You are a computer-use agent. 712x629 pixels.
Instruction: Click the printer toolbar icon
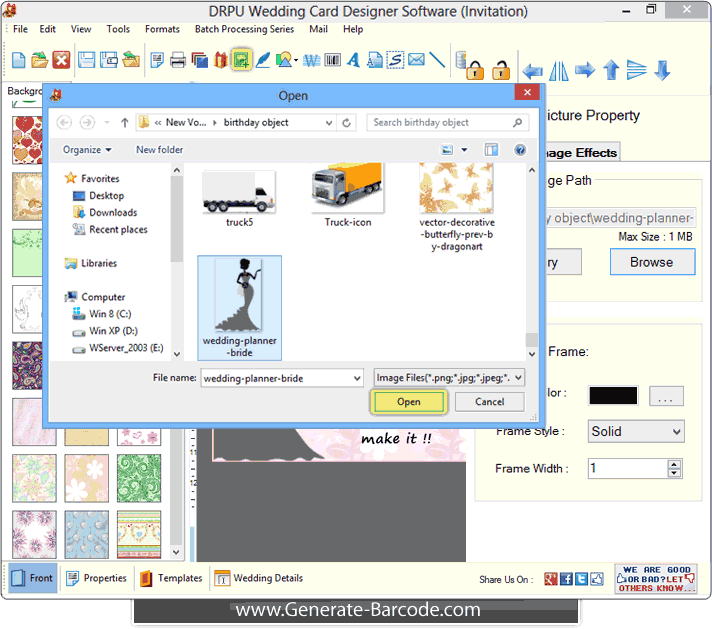point(178,60)
